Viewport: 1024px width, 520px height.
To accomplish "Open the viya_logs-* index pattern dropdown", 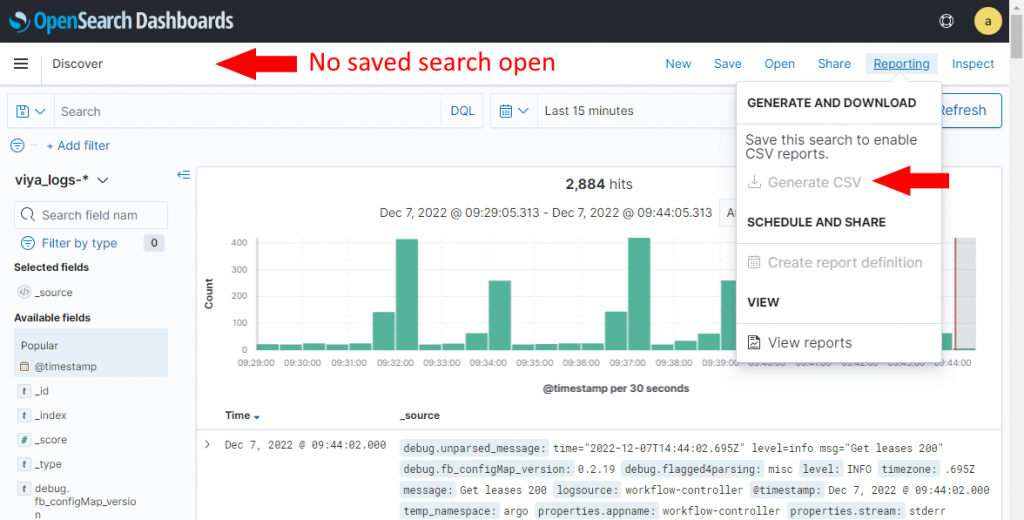I will (61, 180).
